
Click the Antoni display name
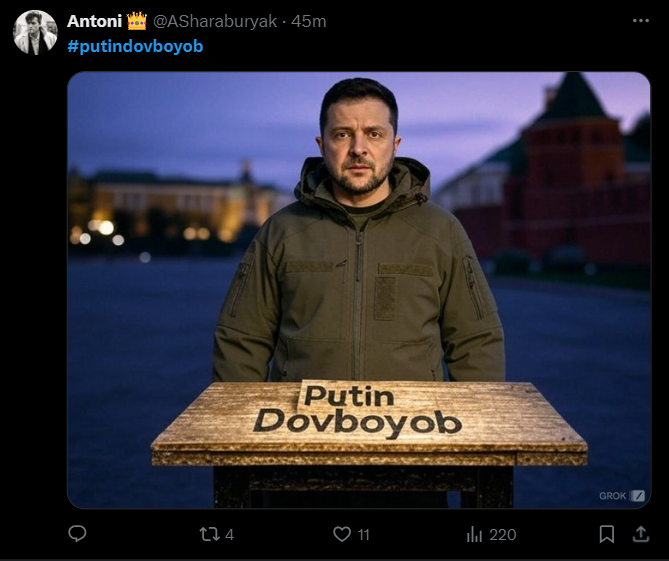94,21
